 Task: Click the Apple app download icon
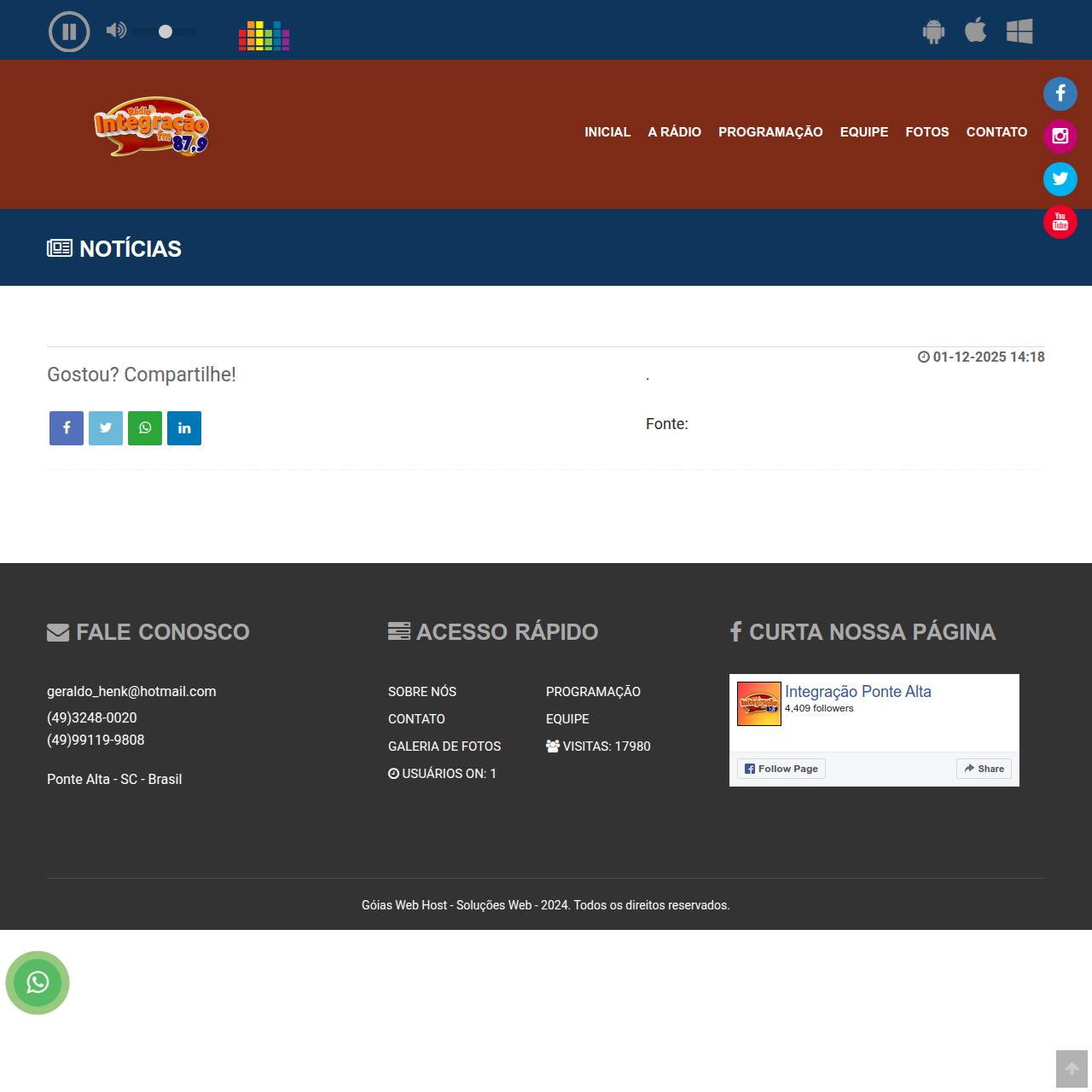pos(975,31)
